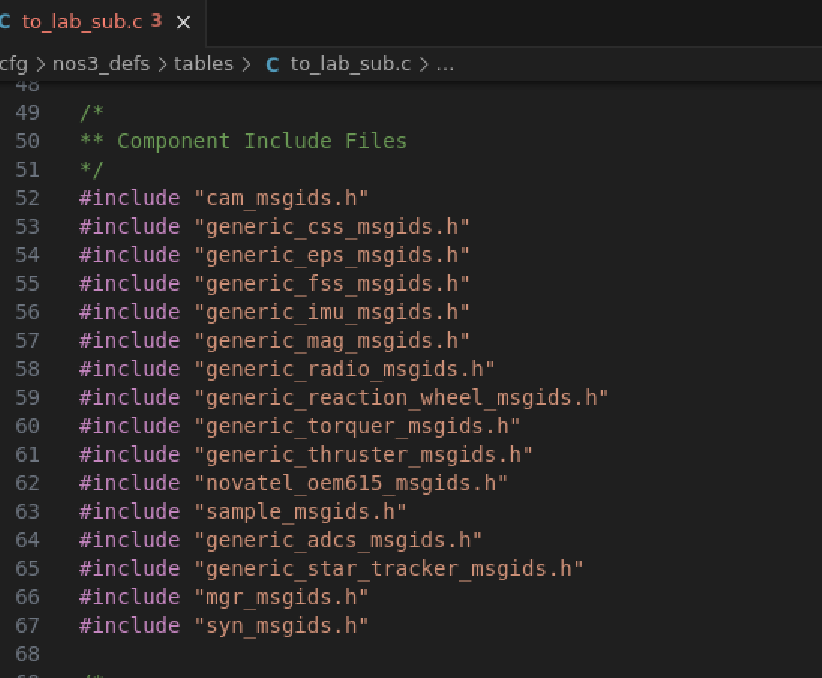Open the nos3_defs breadcrumb segment
Image resolution: width=822 pixels, height=678 pixels.
[x=101, y=64]
